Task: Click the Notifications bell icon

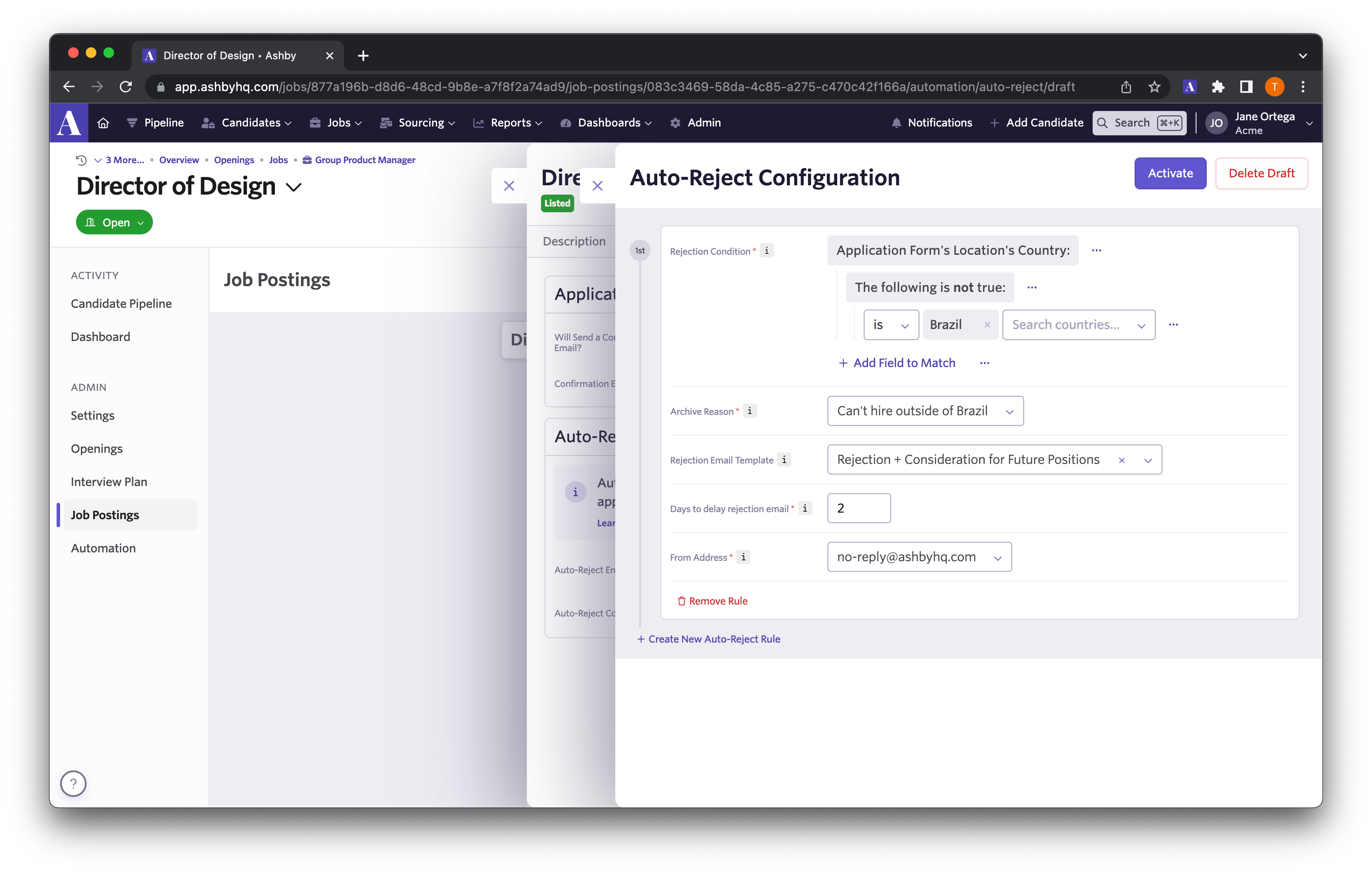Action: pyautogui.click(x=896, y=123)
